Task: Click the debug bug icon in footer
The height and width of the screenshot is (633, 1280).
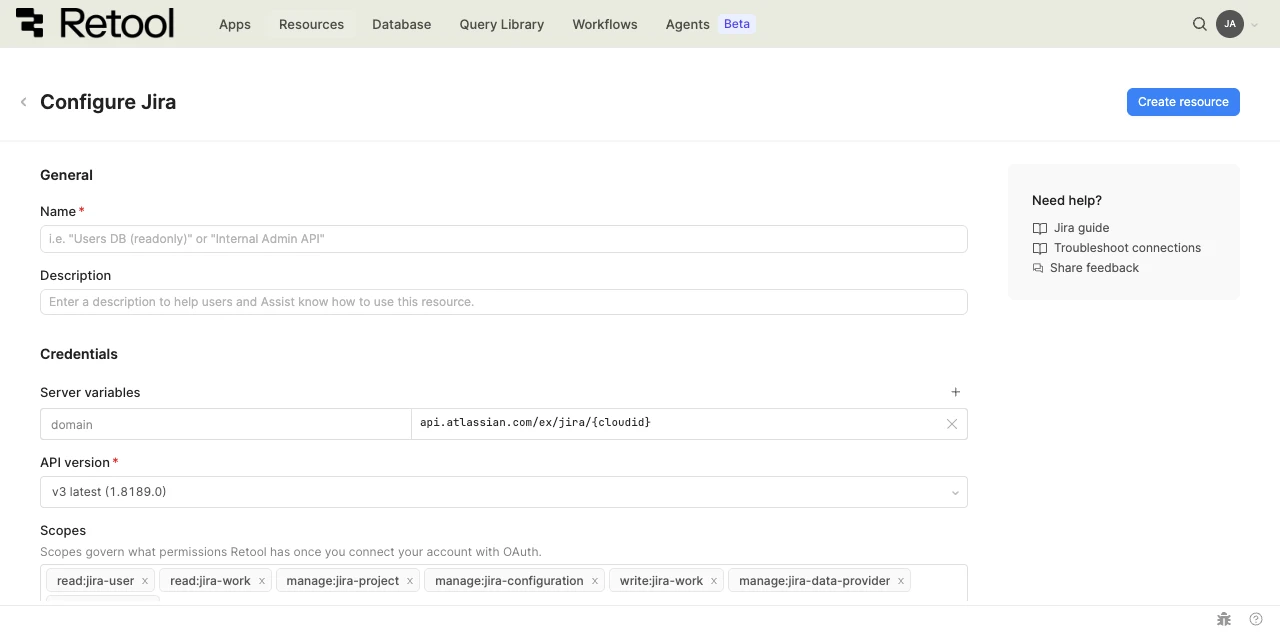Action: click(x=1223, y=619)
